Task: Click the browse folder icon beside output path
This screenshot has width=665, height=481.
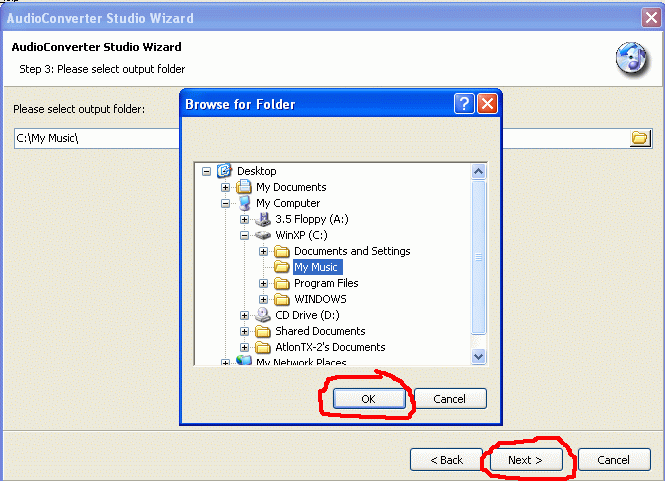Action: click(640, 138)
